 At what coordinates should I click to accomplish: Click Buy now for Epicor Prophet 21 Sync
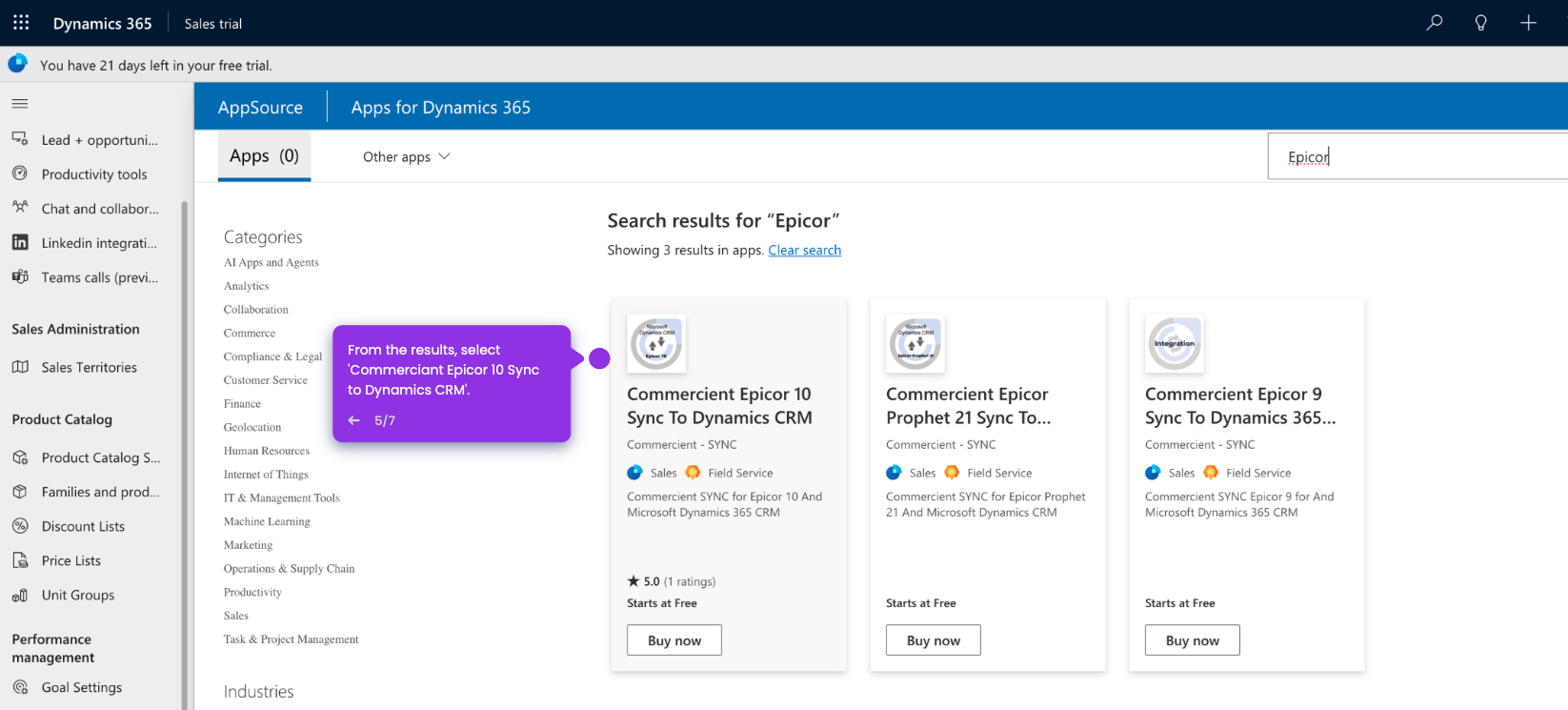[x=934, y=640]
